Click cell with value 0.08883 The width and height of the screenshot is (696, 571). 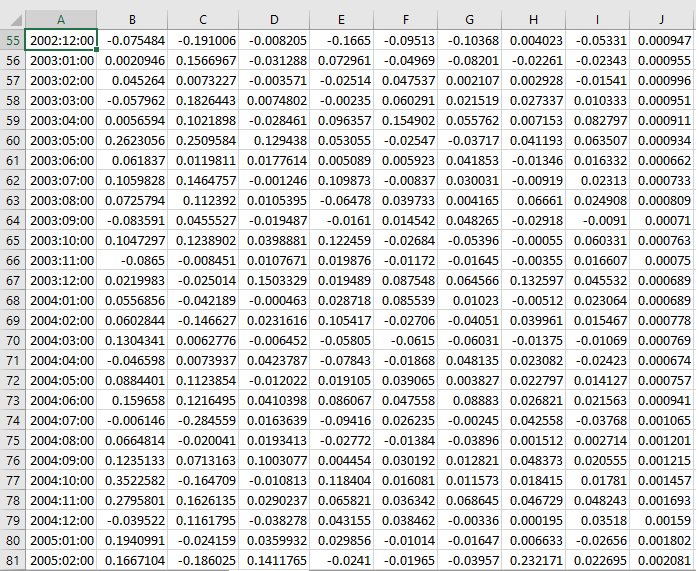pyautogui.click(x=469, y=400)
